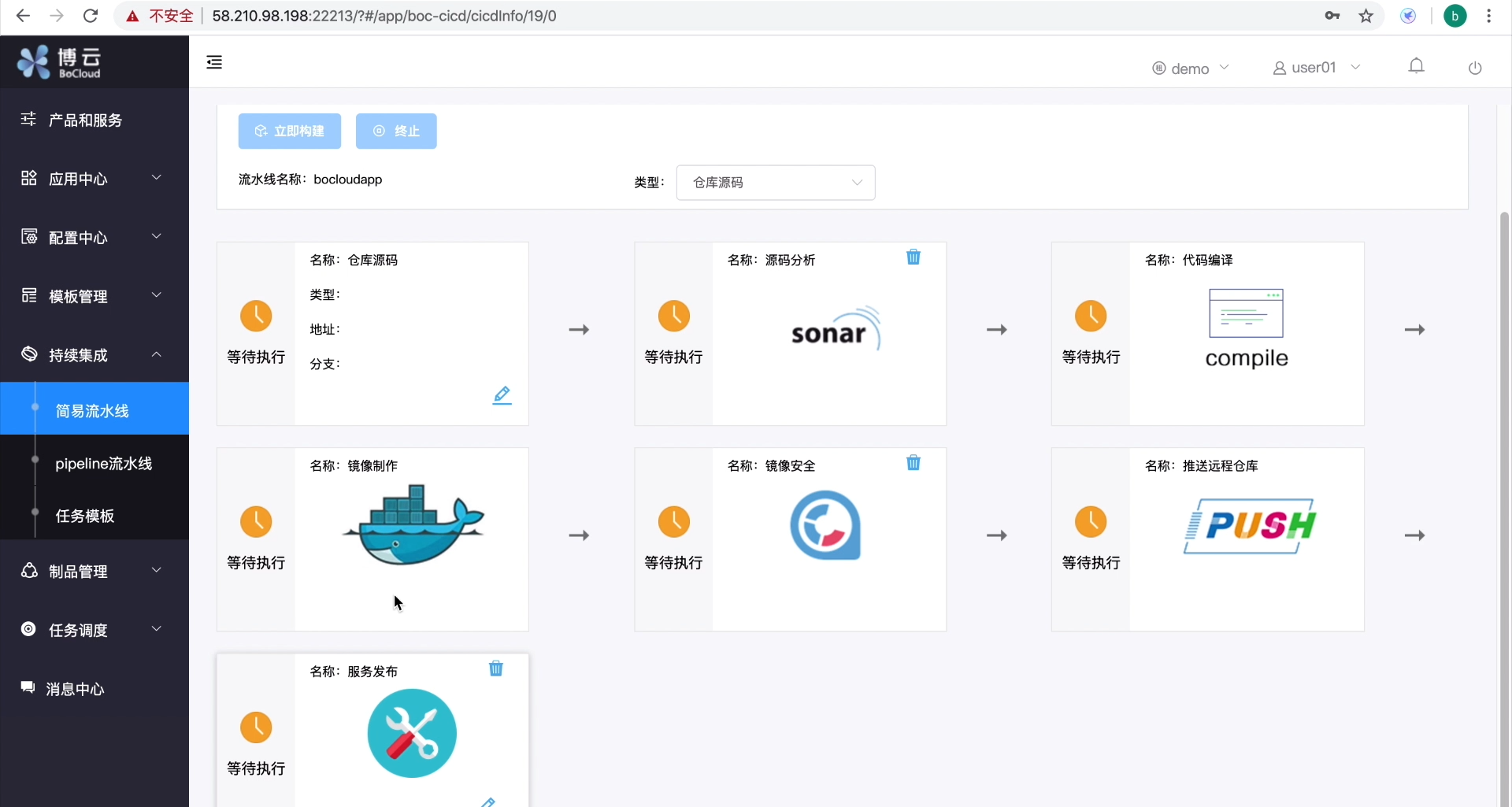Click the 名称: 推送远程仓库 label
Screen dimensions: 1512x807
click(1202, 465)
